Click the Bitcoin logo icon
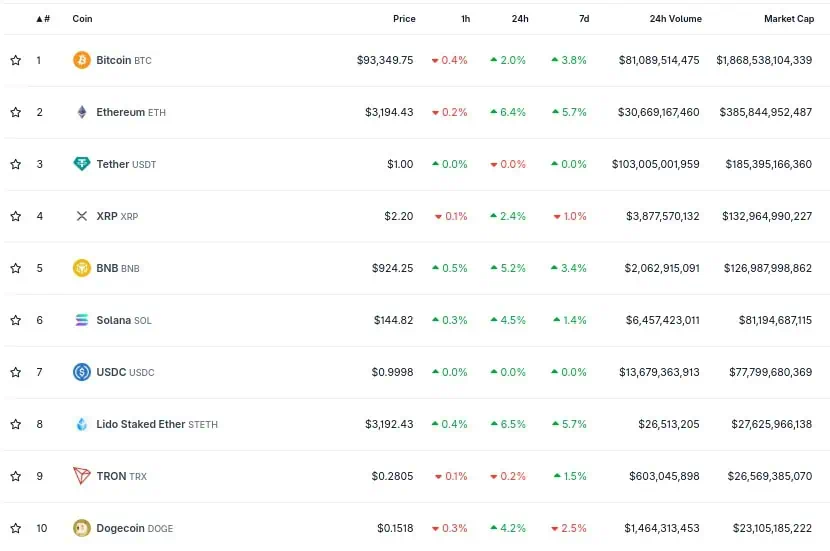 (x=81, y=60)
